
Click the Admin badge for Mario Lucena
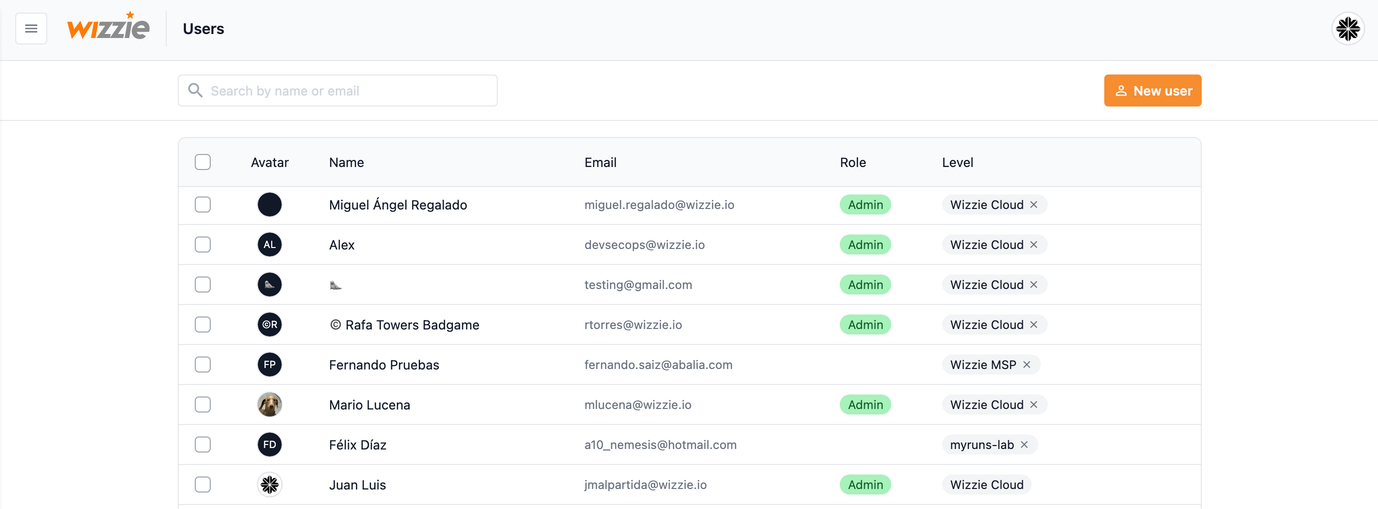[x=865, y=405]
